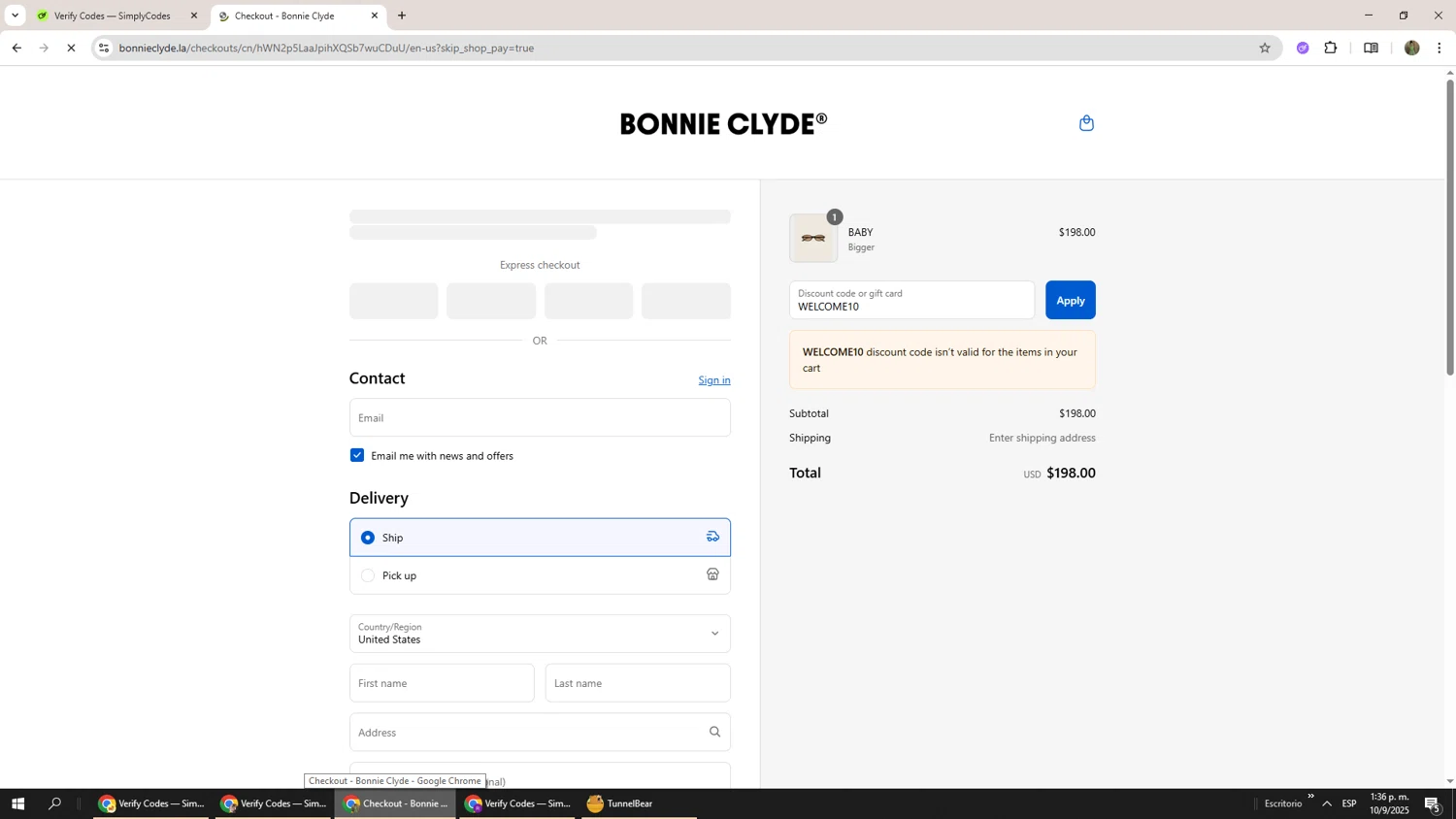Viewport: 1456px width, 819px height.
Task: Focus the Last name field
Action: pos(638,683)
